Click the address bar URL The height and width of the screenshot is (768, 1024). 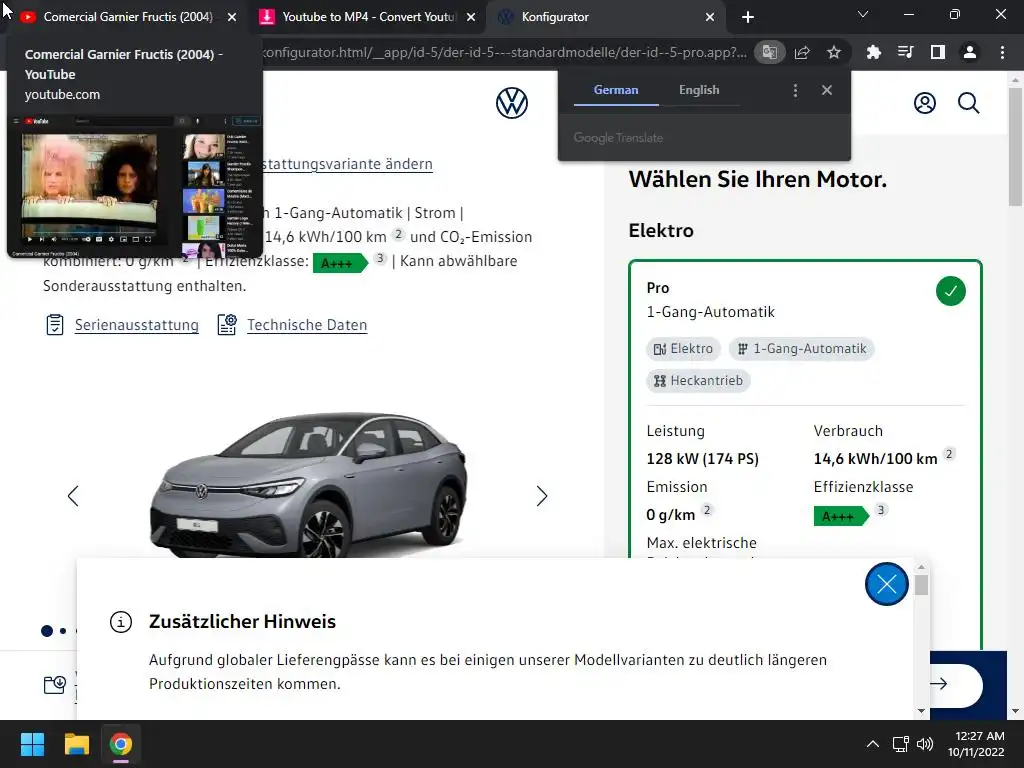[504, 52]
